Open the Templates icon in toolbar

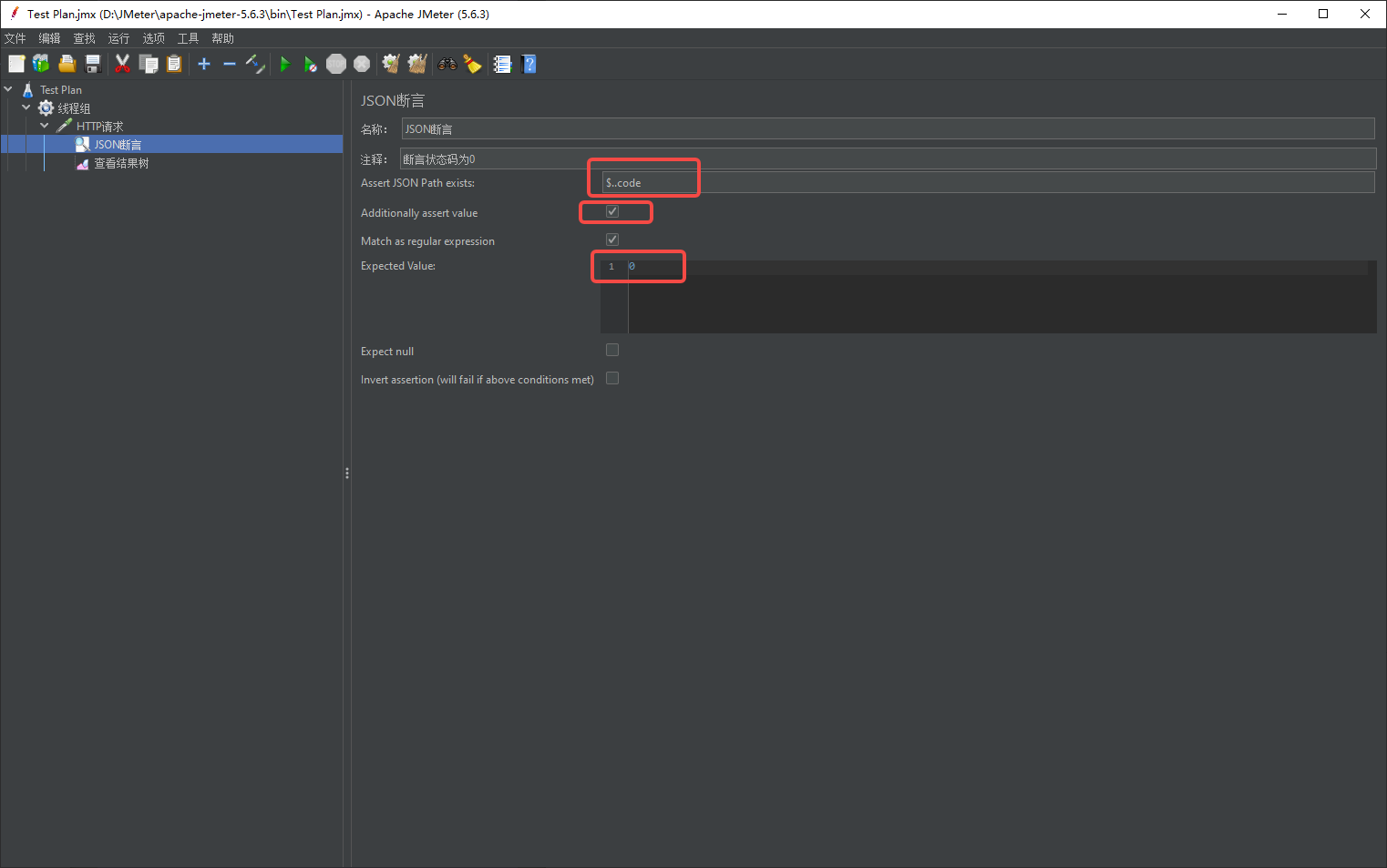(41, 64)
